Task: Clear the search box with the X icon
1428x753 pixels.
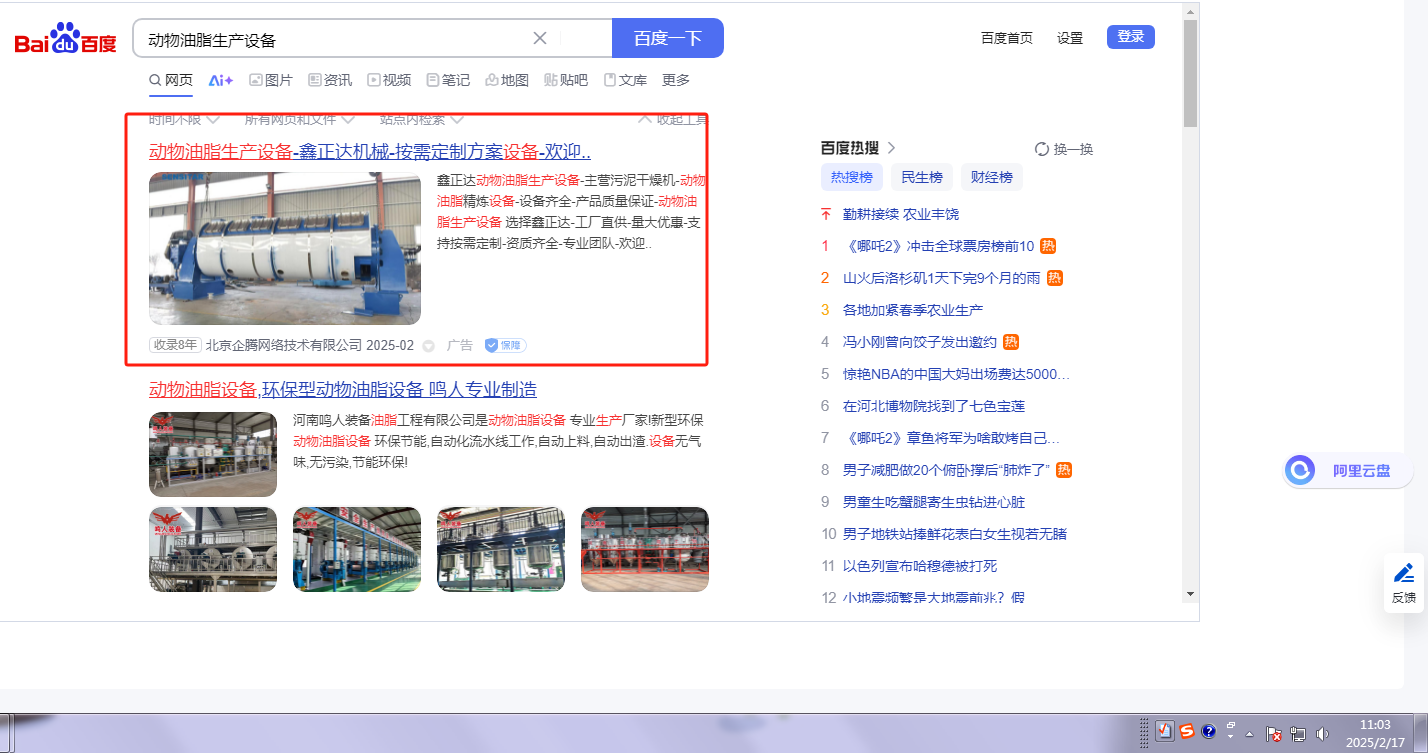Action: point(540,38)
